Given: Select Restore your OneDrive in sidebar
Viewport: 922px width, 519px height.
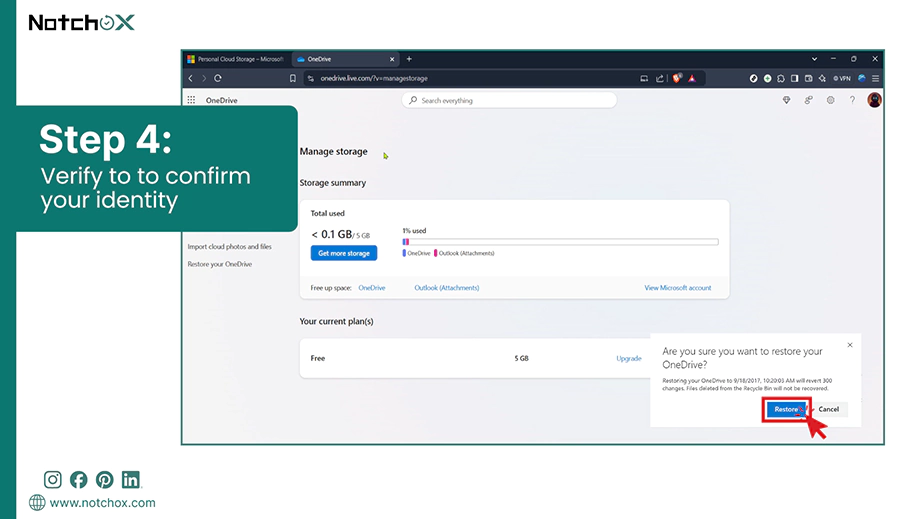Looking at the screenshot, I should [x=219, y=264].
